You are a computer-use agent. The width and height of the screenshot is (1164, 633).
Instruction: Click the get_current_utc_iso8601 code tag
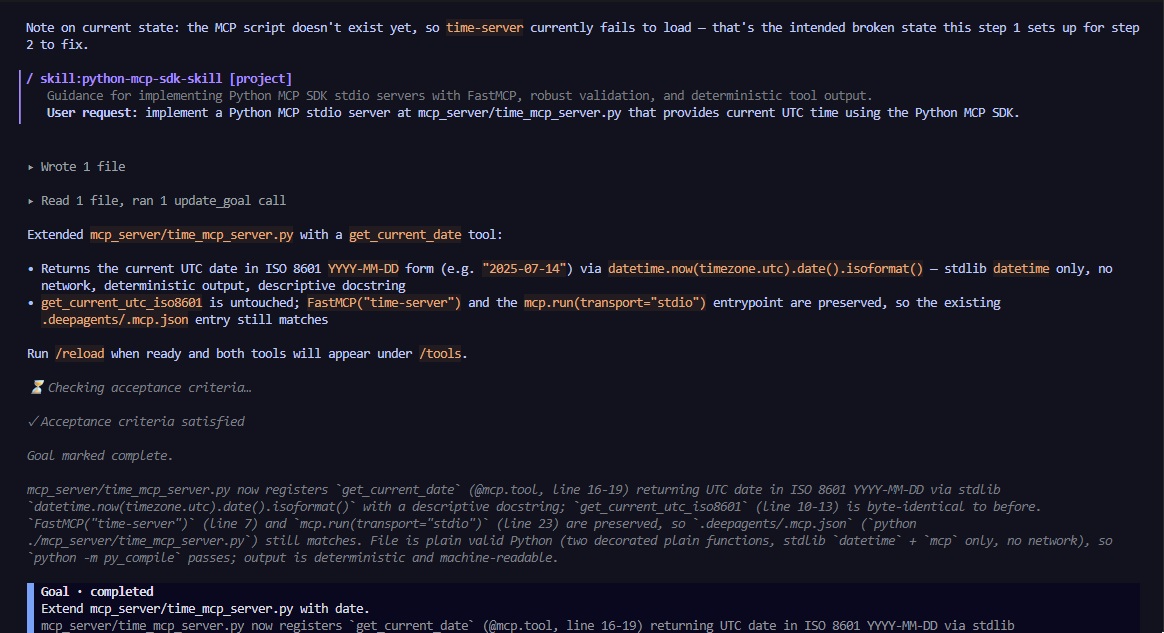pyautogui.click(x=122, y=303)
